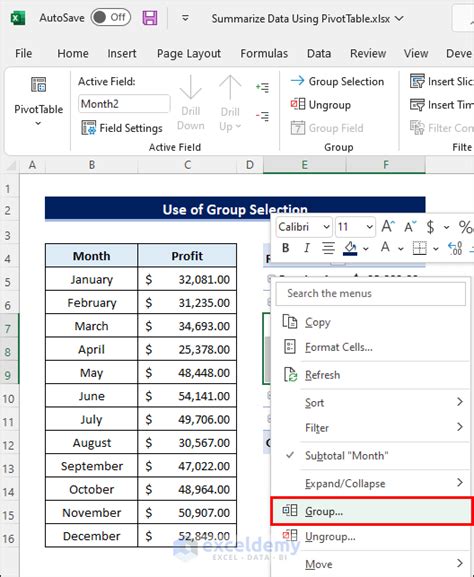474x577 pixels.
Task: Select column B header
Action: [92, 165]
